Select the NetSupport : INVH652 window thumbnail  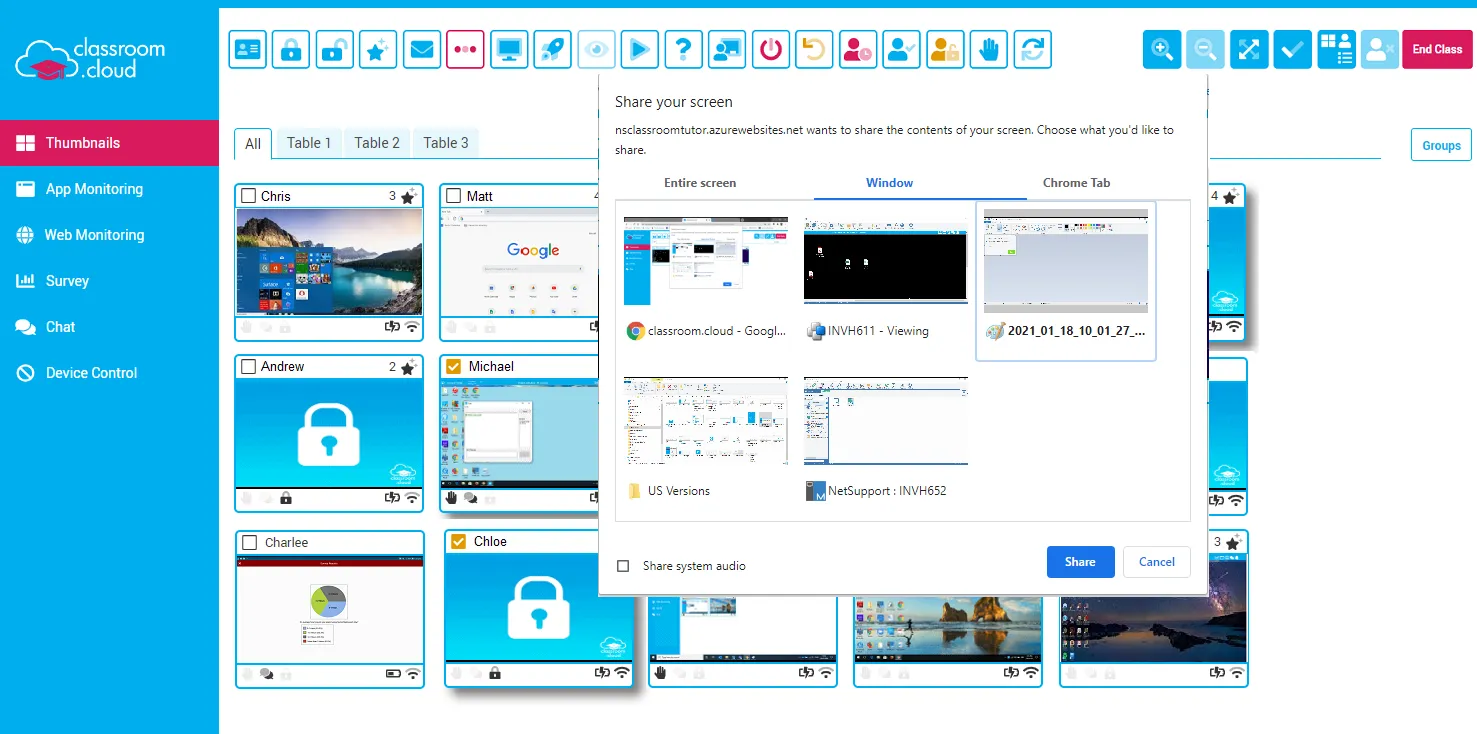point(885,421)
